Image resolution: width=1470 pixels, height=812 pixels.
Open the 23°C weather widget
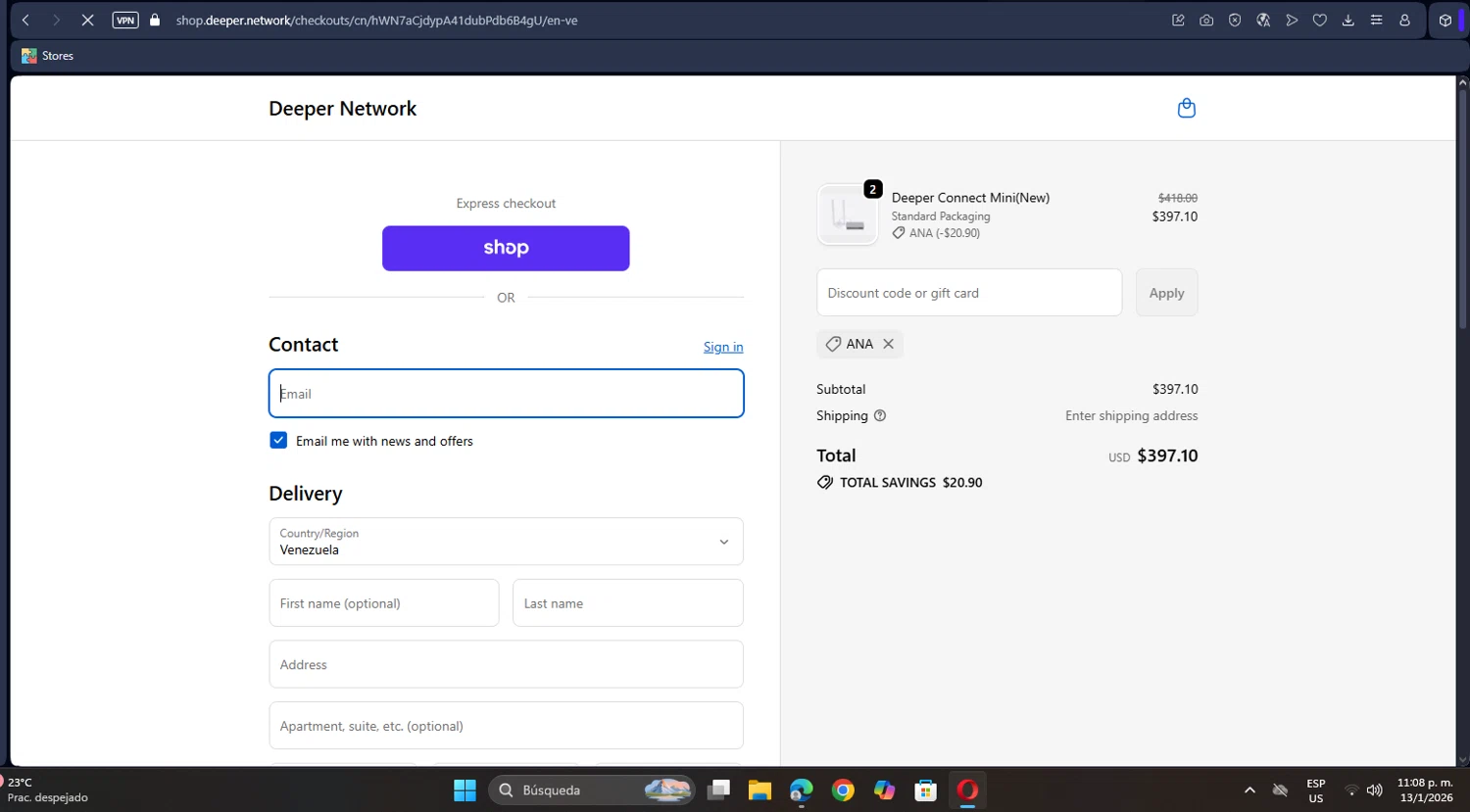tap(45, 790)
